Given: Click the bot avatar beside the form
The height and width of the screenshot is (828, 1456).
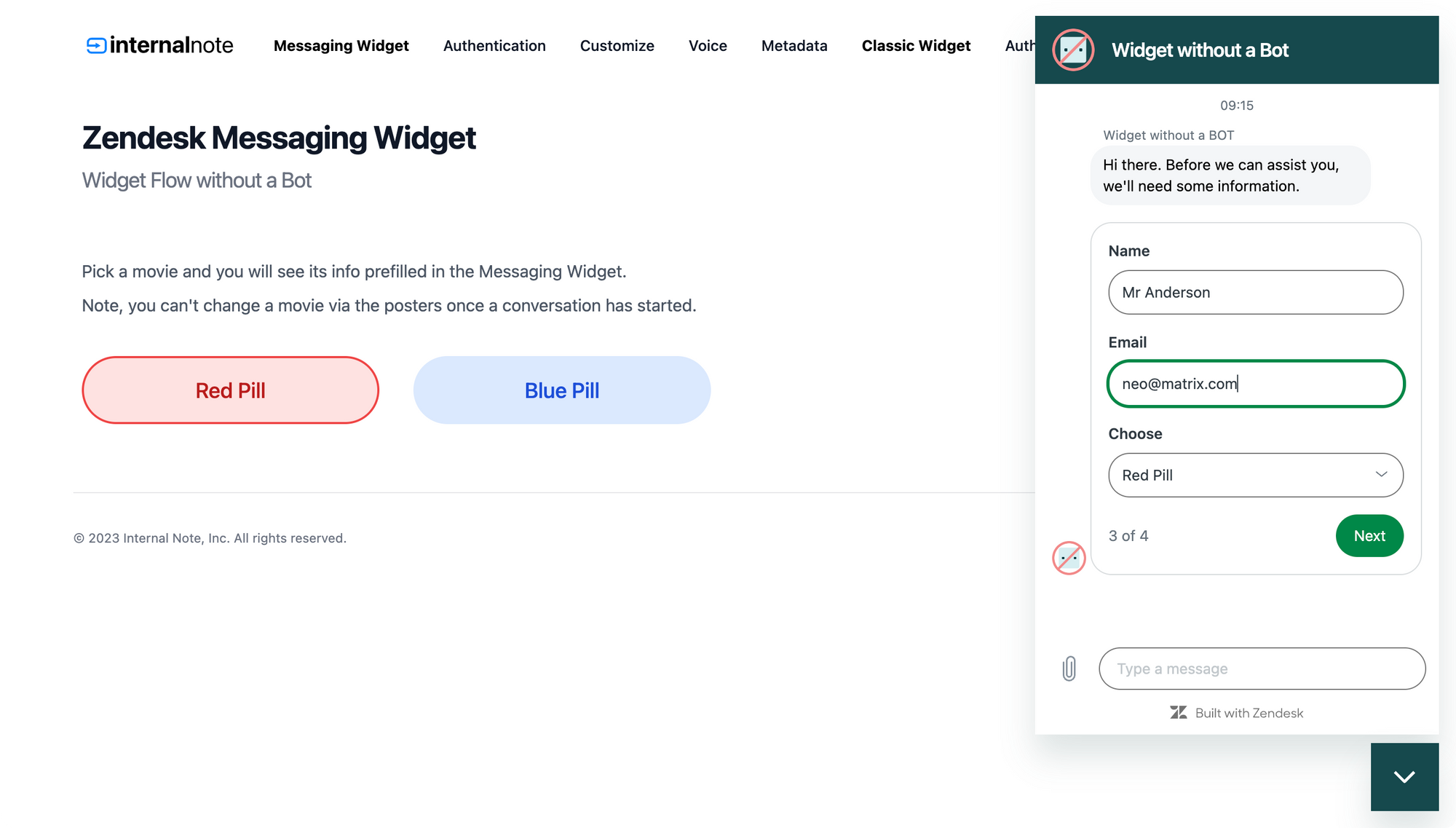Looking at the screenshot, I should (1069, 558).
